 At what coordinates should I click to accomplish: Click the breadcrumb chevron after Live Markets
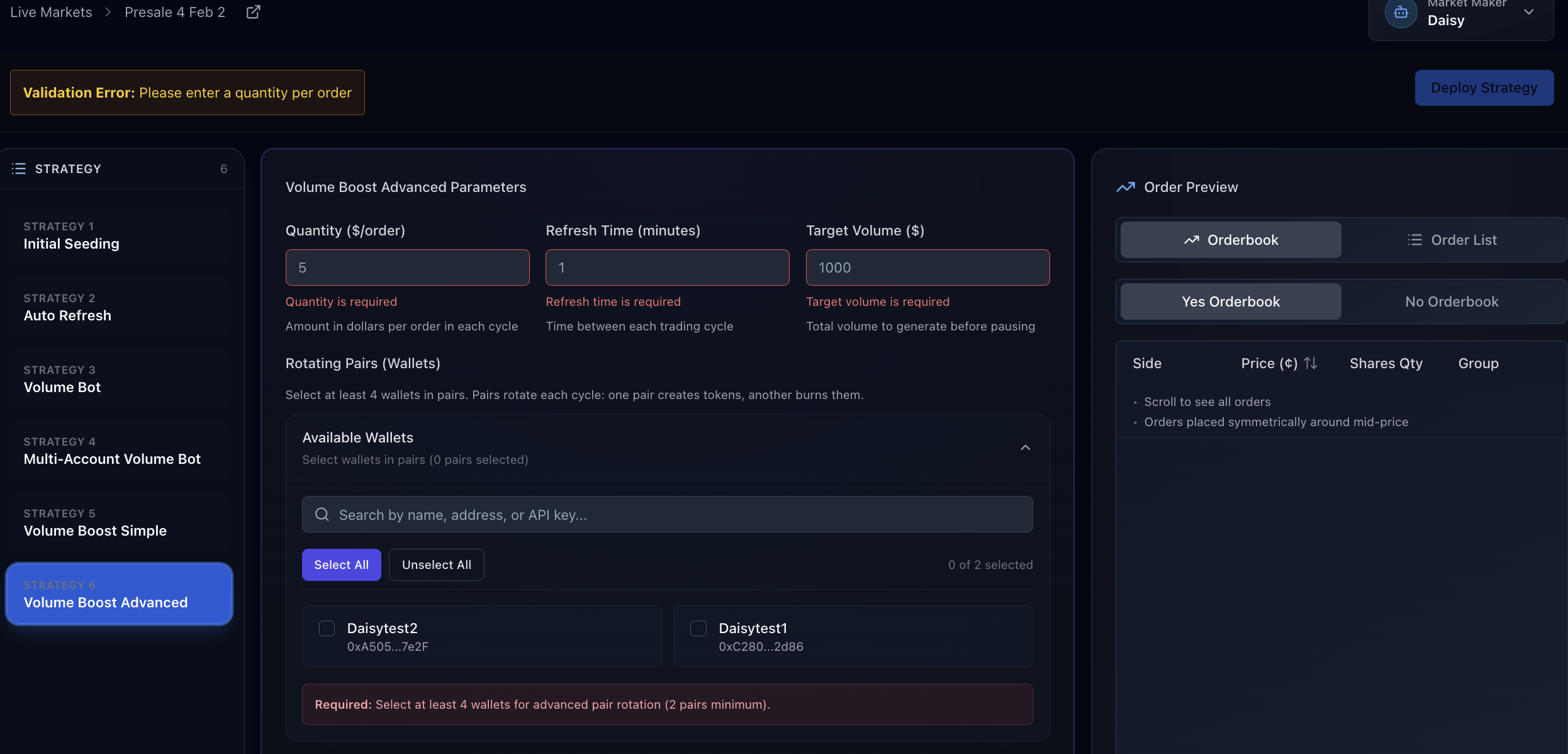(108, 12)
